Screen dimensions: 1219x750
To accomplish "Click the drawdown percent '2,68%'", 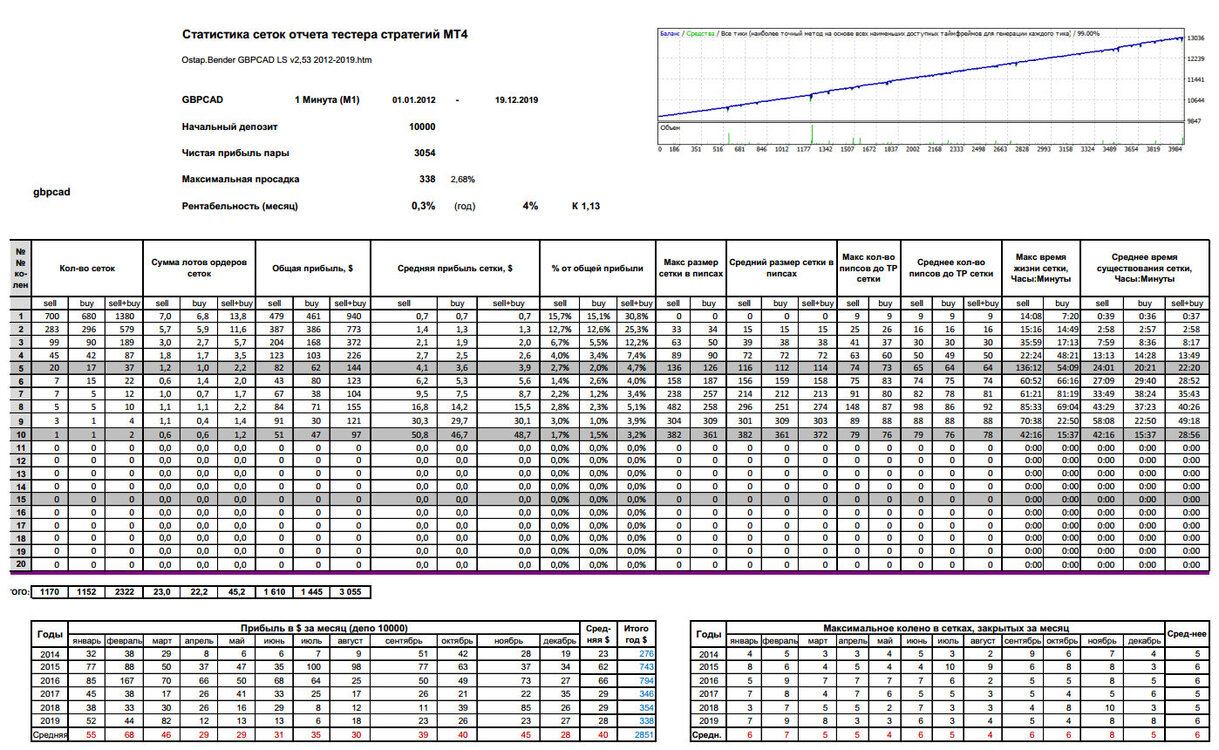I will 462,180.
